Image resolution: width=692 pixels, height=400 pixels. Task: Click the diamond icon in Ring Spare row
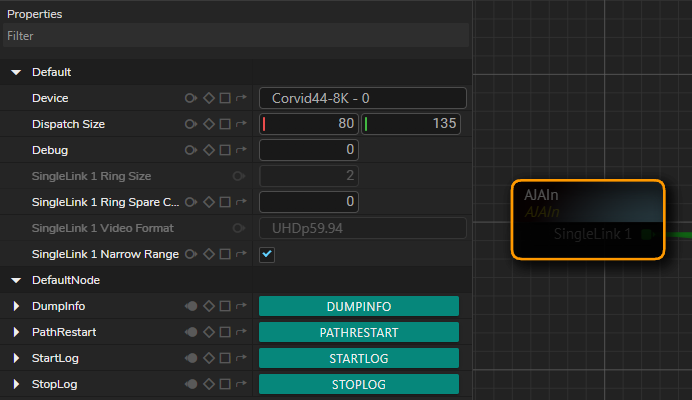pyautogui.click(x=209, y=202)
